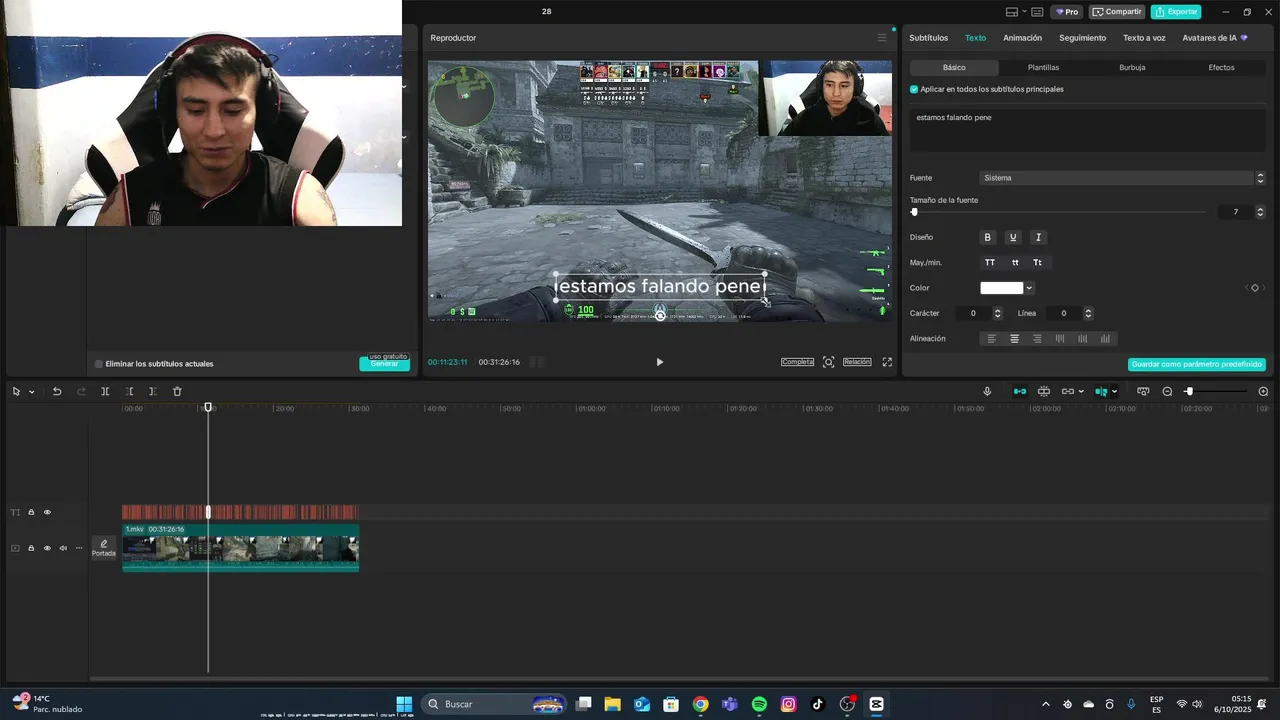Switch to the Seguimiento tab
1280x720 pixels.
[x=1082, y=38]
